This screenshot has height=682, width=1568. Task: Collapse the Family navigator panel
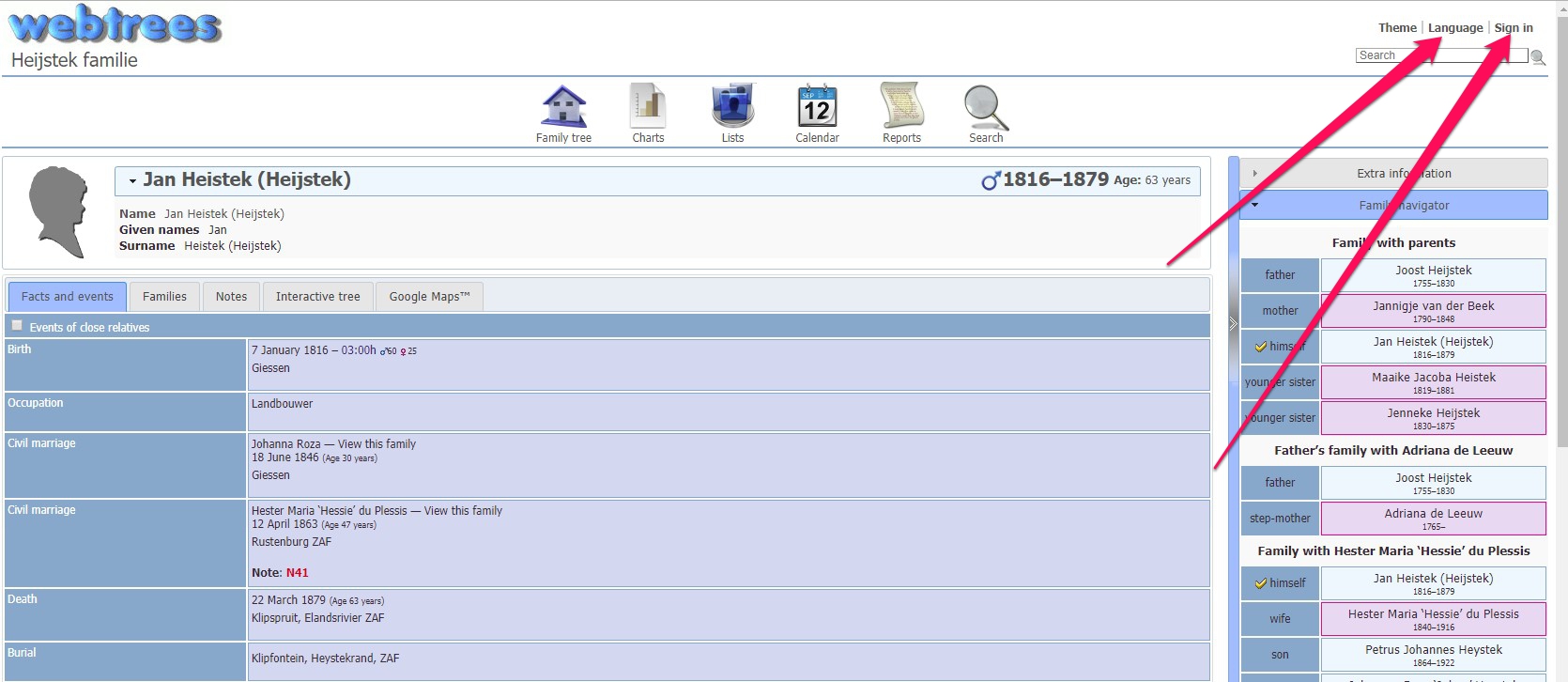pyautogui.click(x=1393, y=206)
